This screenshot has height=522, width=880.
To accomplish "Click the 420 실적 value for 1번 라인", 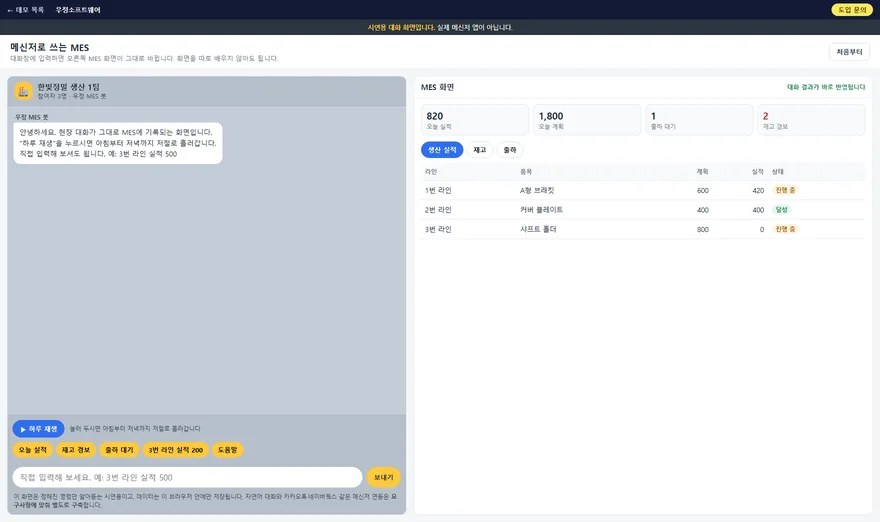I will coord(758,191).
